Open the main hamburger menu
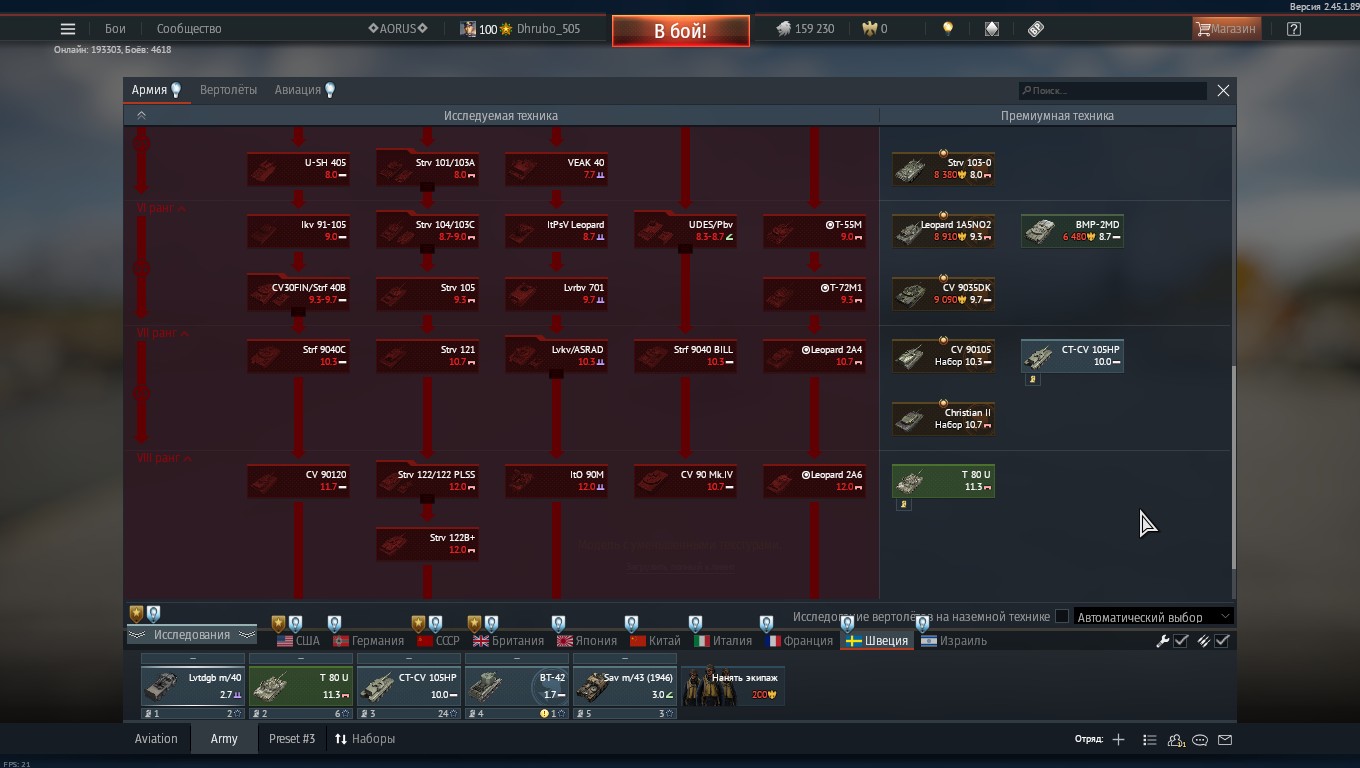 pyautogui.click(x=68, y=29)
